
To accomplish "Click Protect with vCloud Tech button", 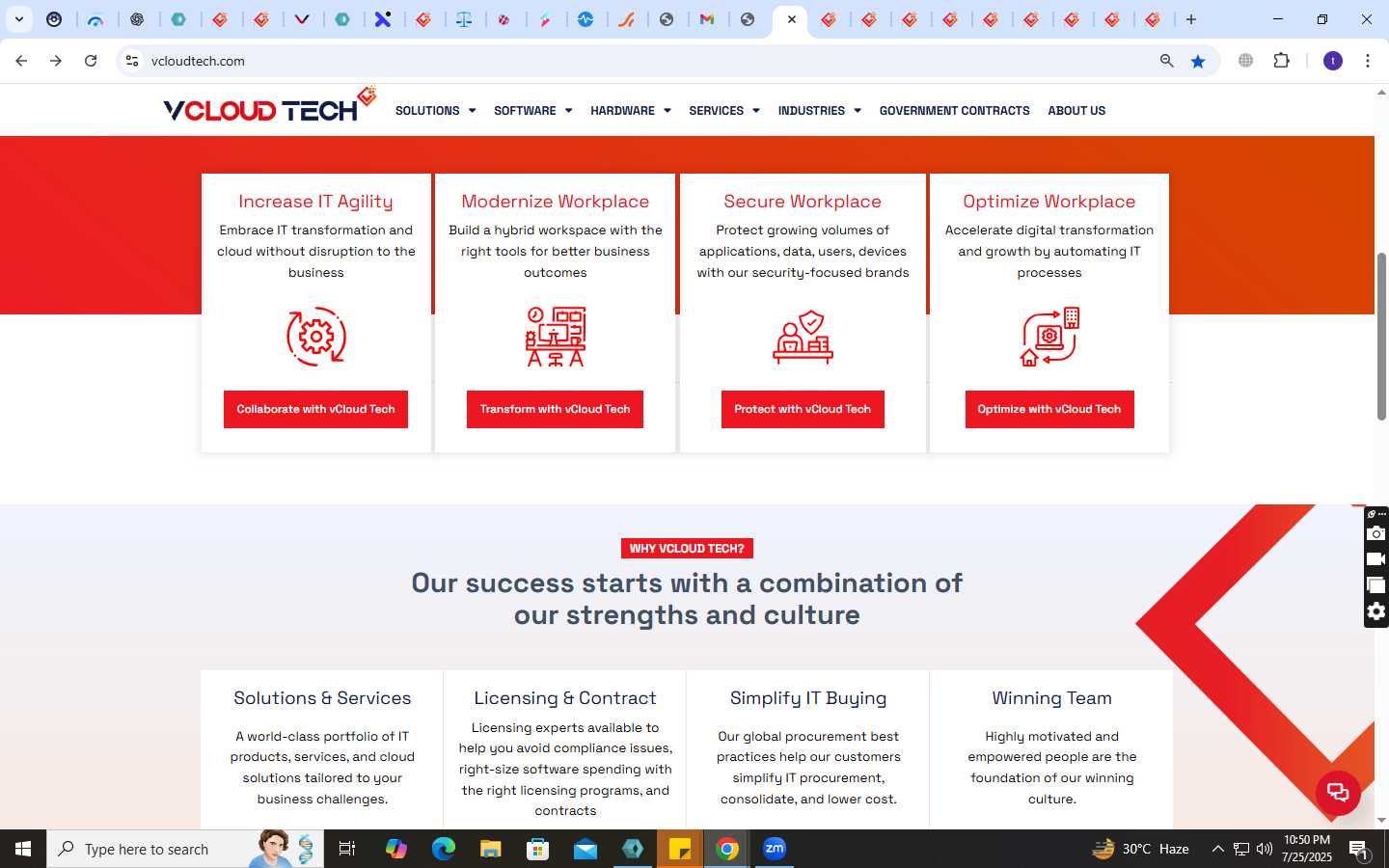I will click(803, 409).
